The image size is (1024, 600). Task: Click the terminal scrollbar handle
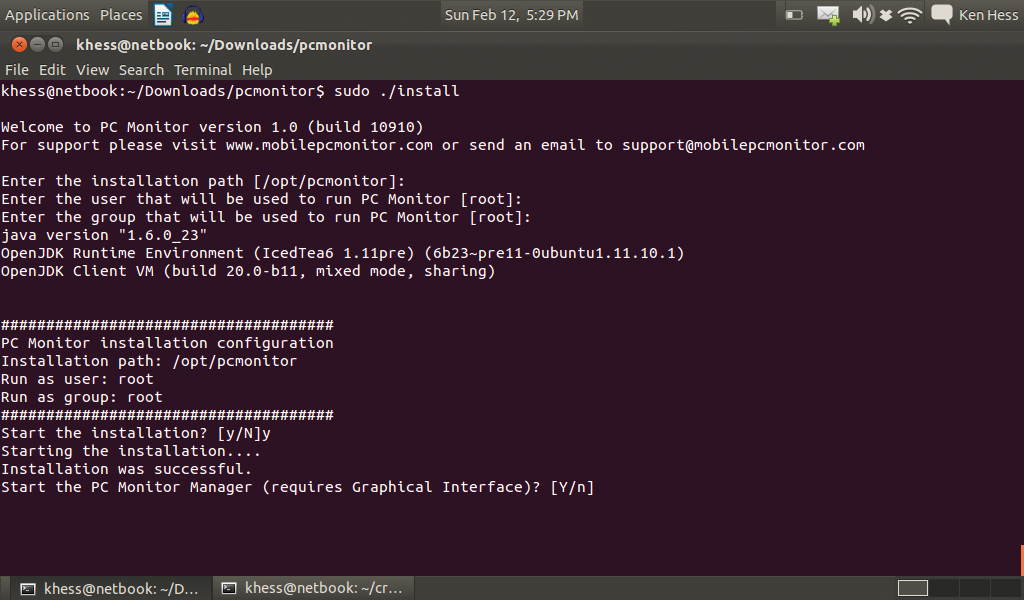(1021, 561)
